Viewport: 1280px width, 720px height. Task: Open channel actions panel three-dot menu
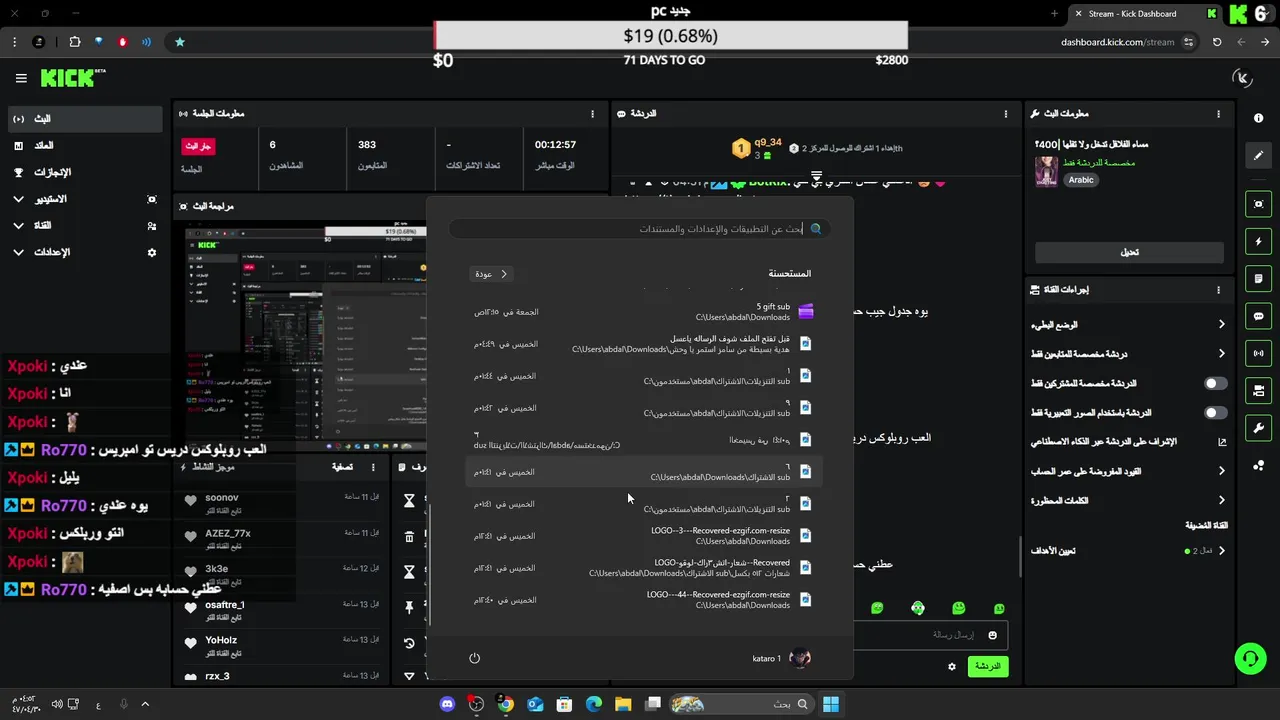tap(1218, 290)
